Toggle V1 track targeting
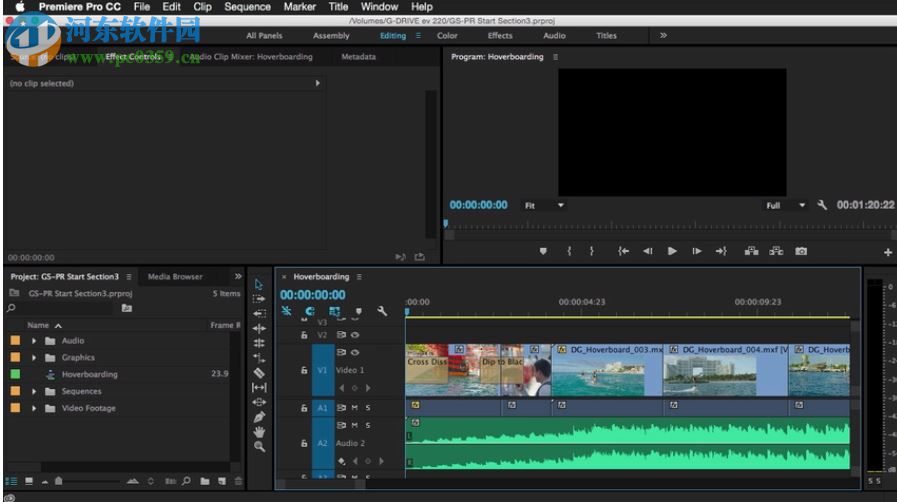Image resolution: width=897 pixels, height=502 pixels. (x=323, y=370)
